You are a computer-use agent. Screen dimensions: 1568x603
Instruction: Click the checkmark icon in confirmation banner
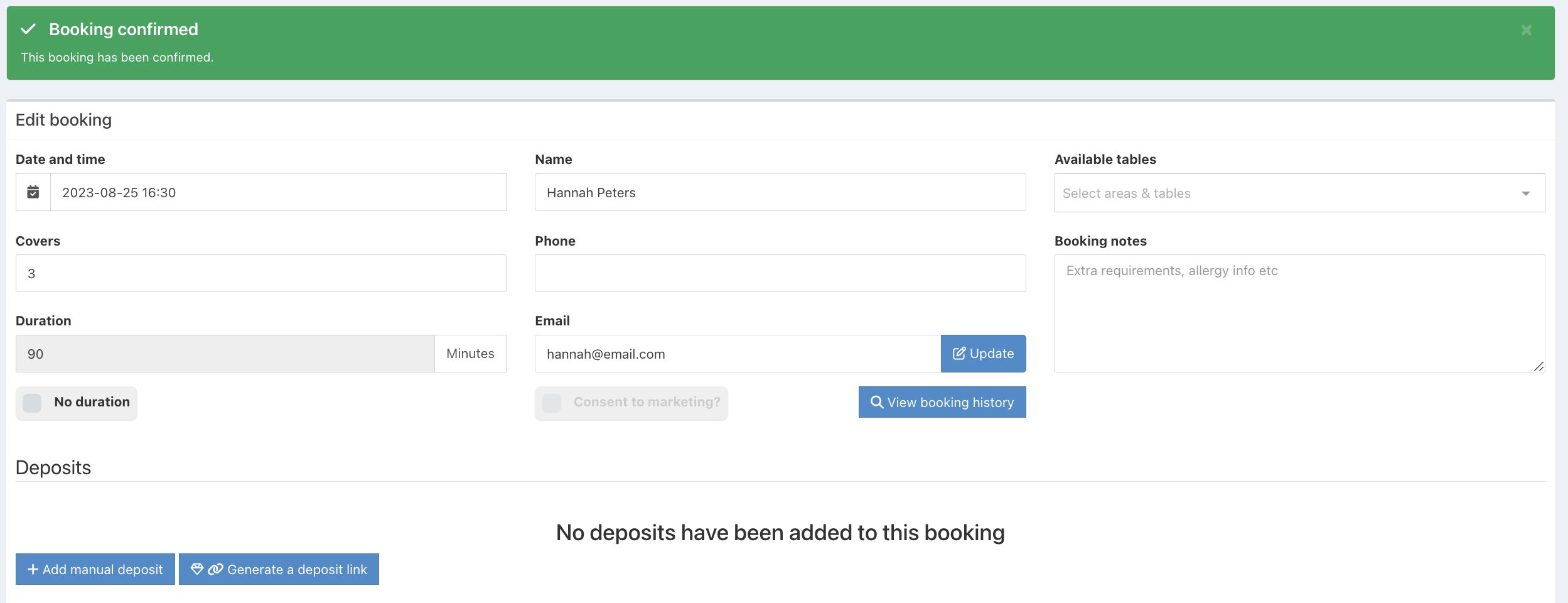(x=28, y=30)
